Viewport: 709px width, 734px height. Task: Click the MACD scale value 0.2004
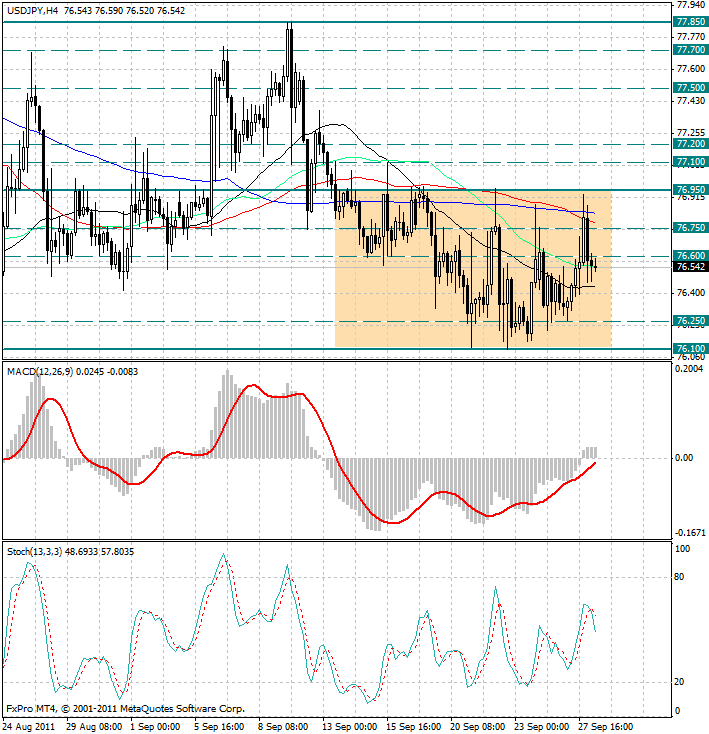689,369
